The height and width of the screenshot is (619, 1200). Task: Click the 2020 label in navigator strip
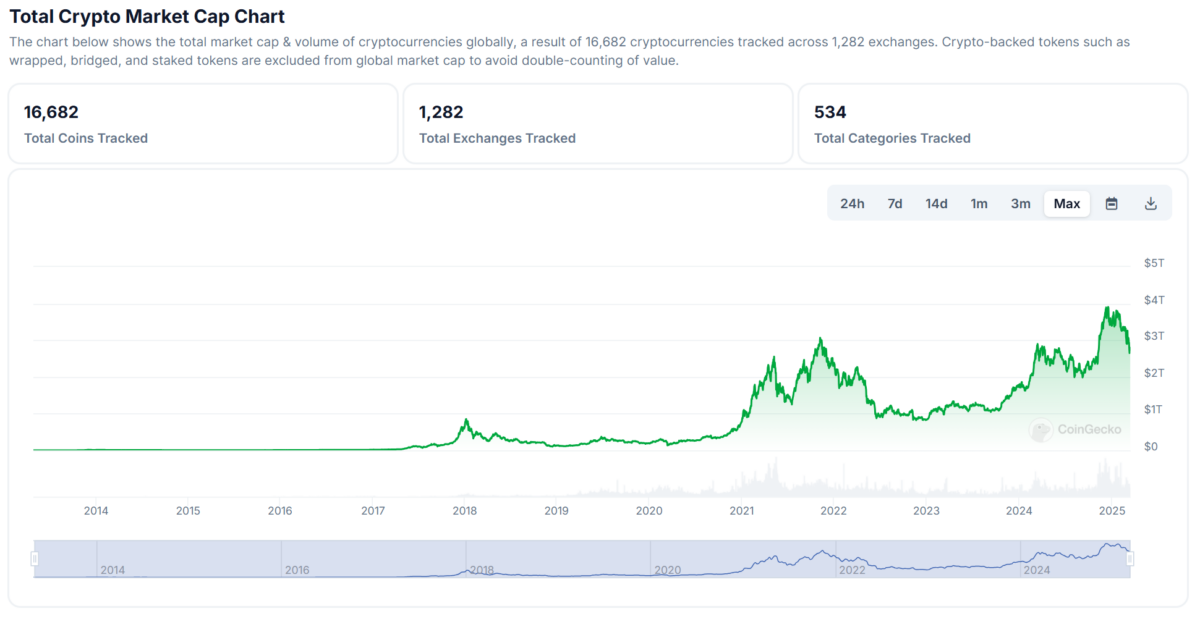pos(667,570)
